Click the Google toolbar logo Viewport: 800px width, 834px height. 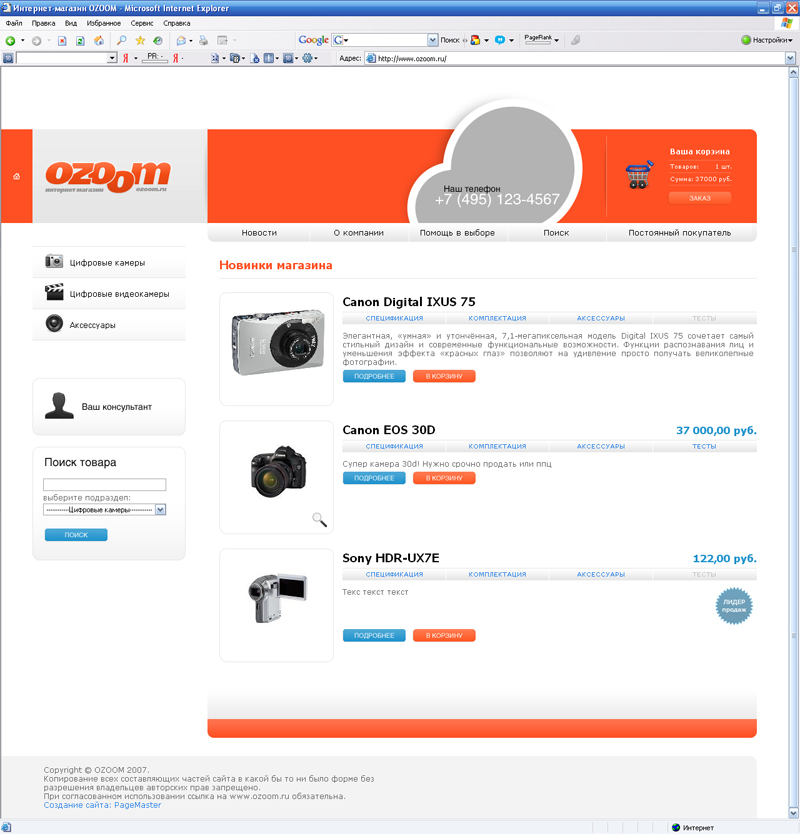(x=313, y=40)
